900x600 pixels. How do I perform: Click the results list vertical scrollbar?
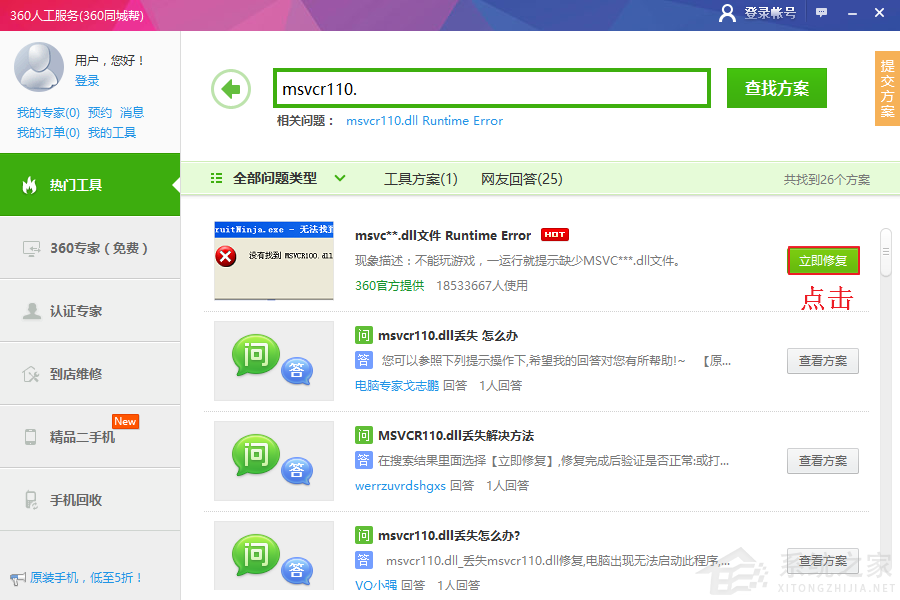click(x=885, y=252)
